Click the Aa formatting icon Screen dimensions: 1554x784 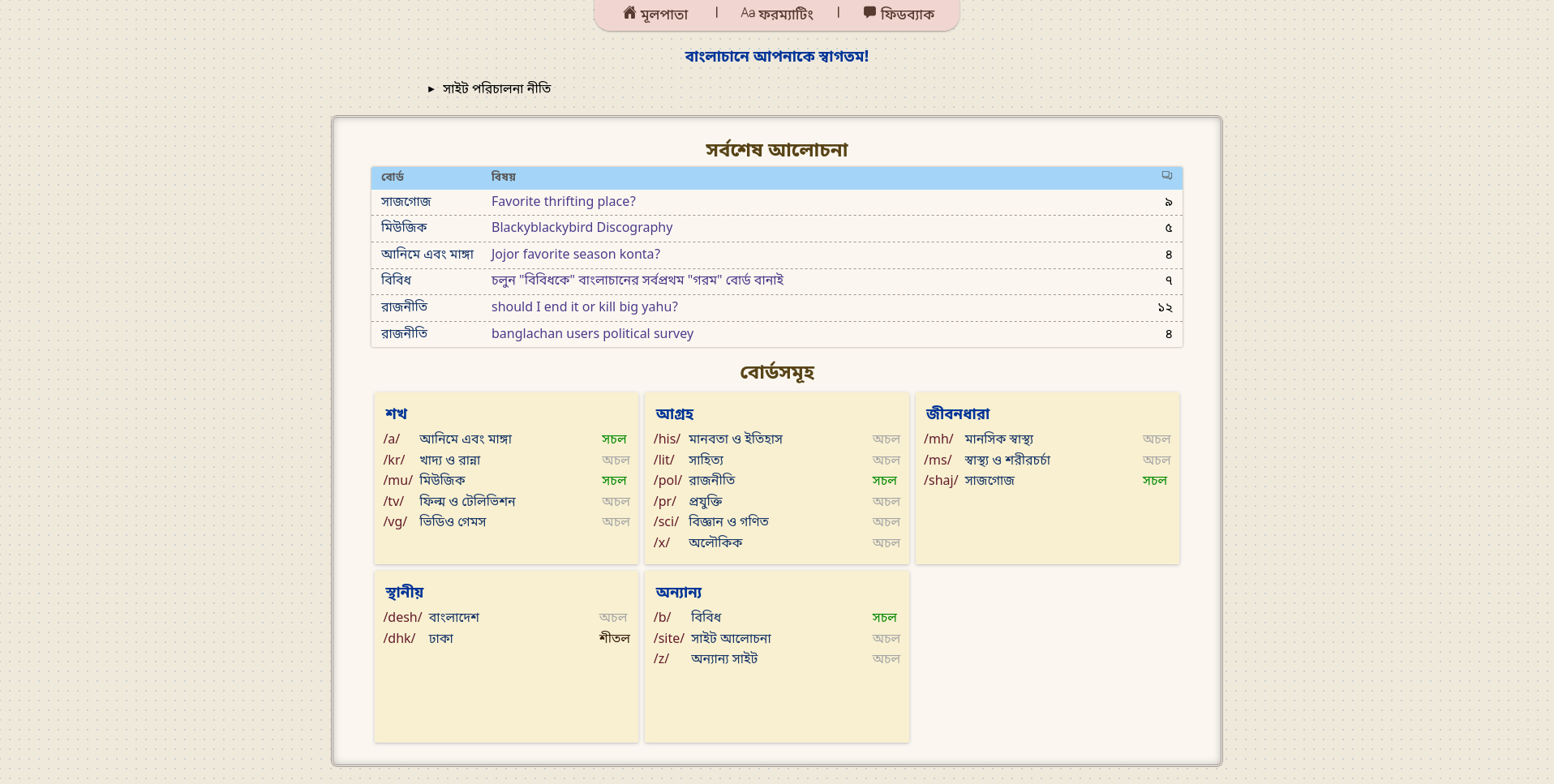click(x=748, y=13)
